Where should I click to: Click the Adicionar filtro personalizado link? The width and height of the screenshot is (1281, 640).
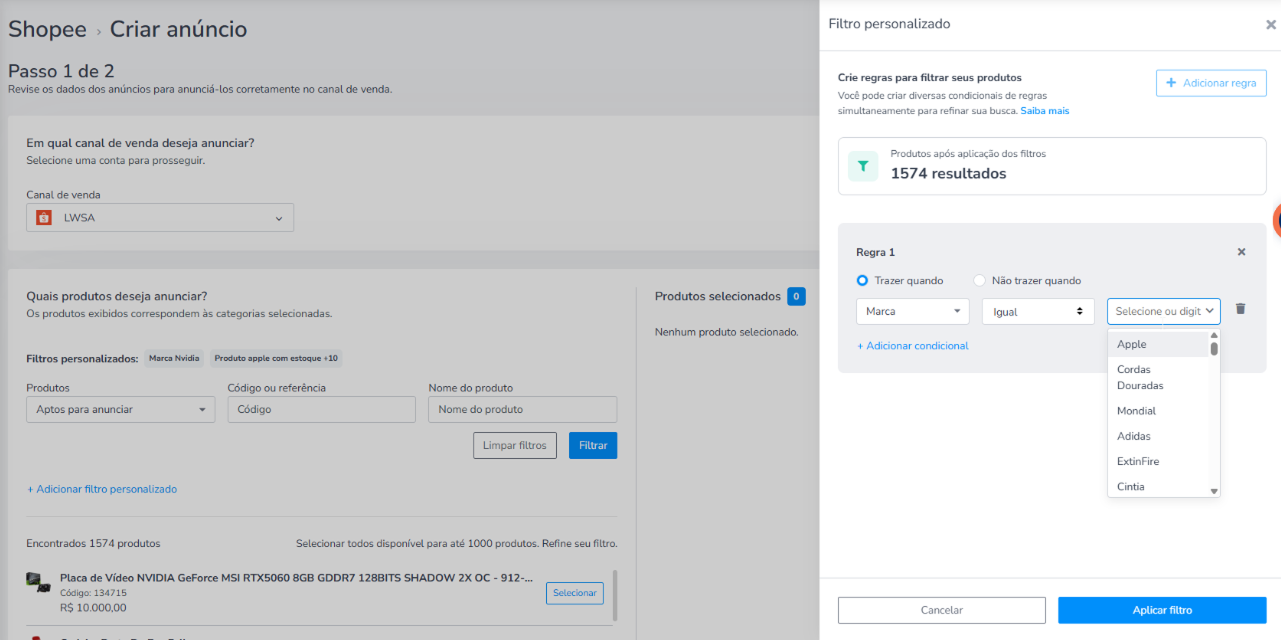click(x=101, y=489)
